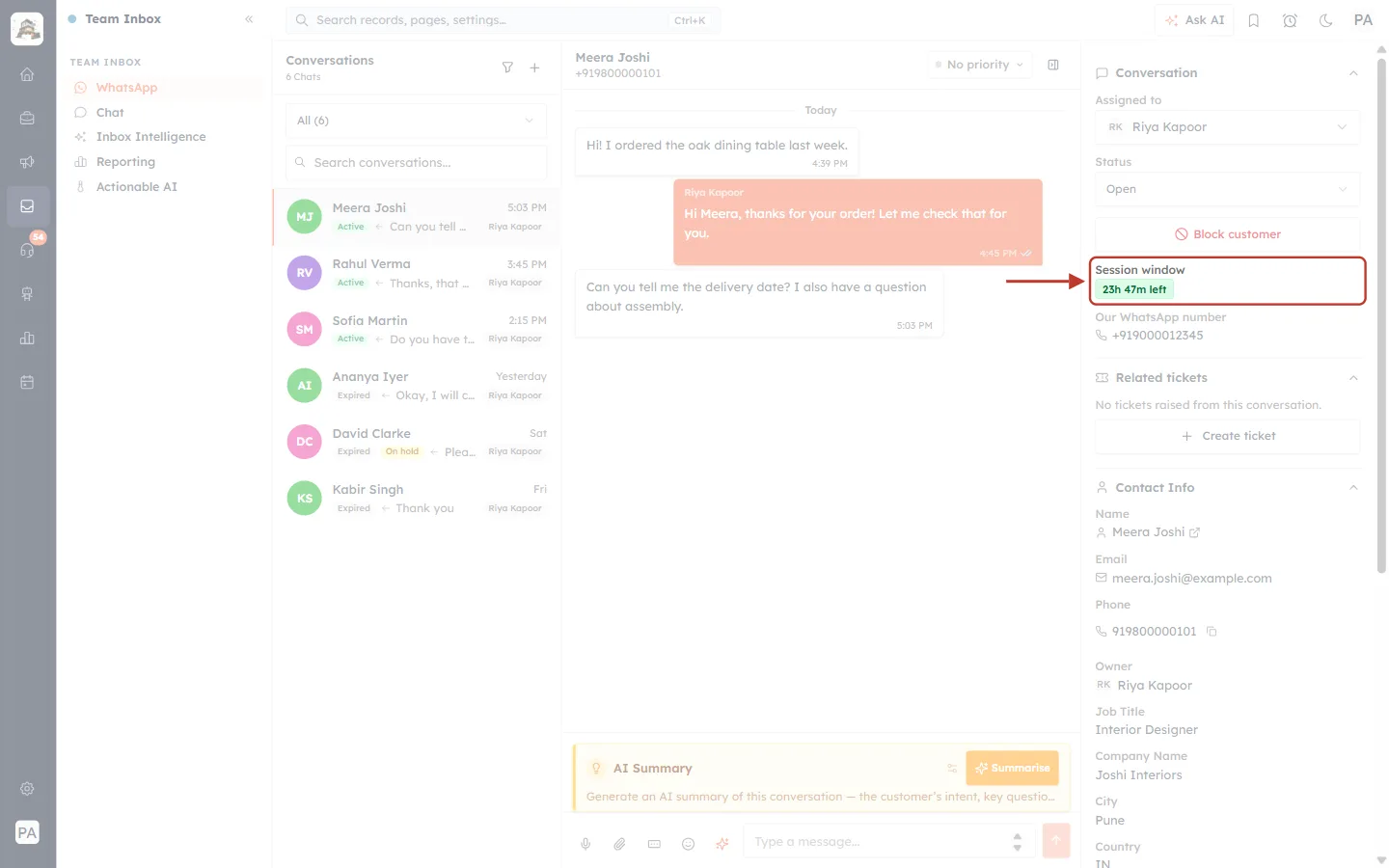Open the emoji picker in the composer
1389x868 pixels.
(x=689, y=844)
